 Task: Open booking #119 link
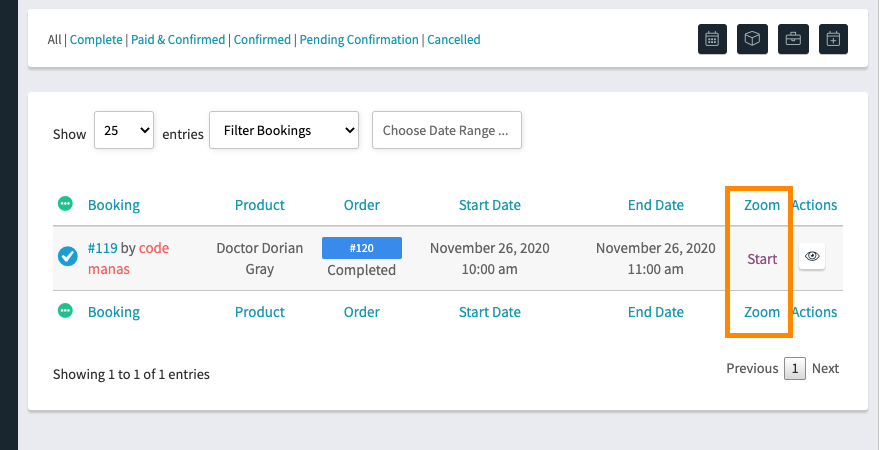[103, 248]
